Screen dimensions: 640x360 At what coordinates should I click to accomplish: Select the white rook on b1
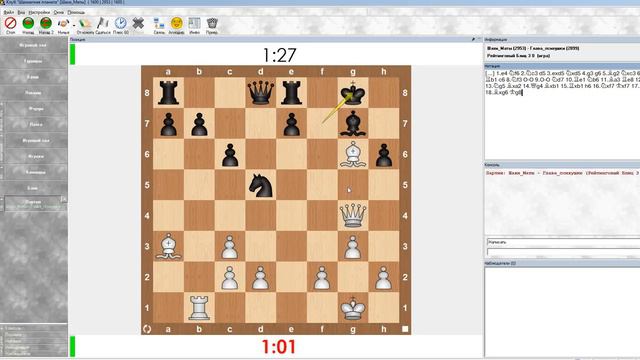[x=199, y=308]
